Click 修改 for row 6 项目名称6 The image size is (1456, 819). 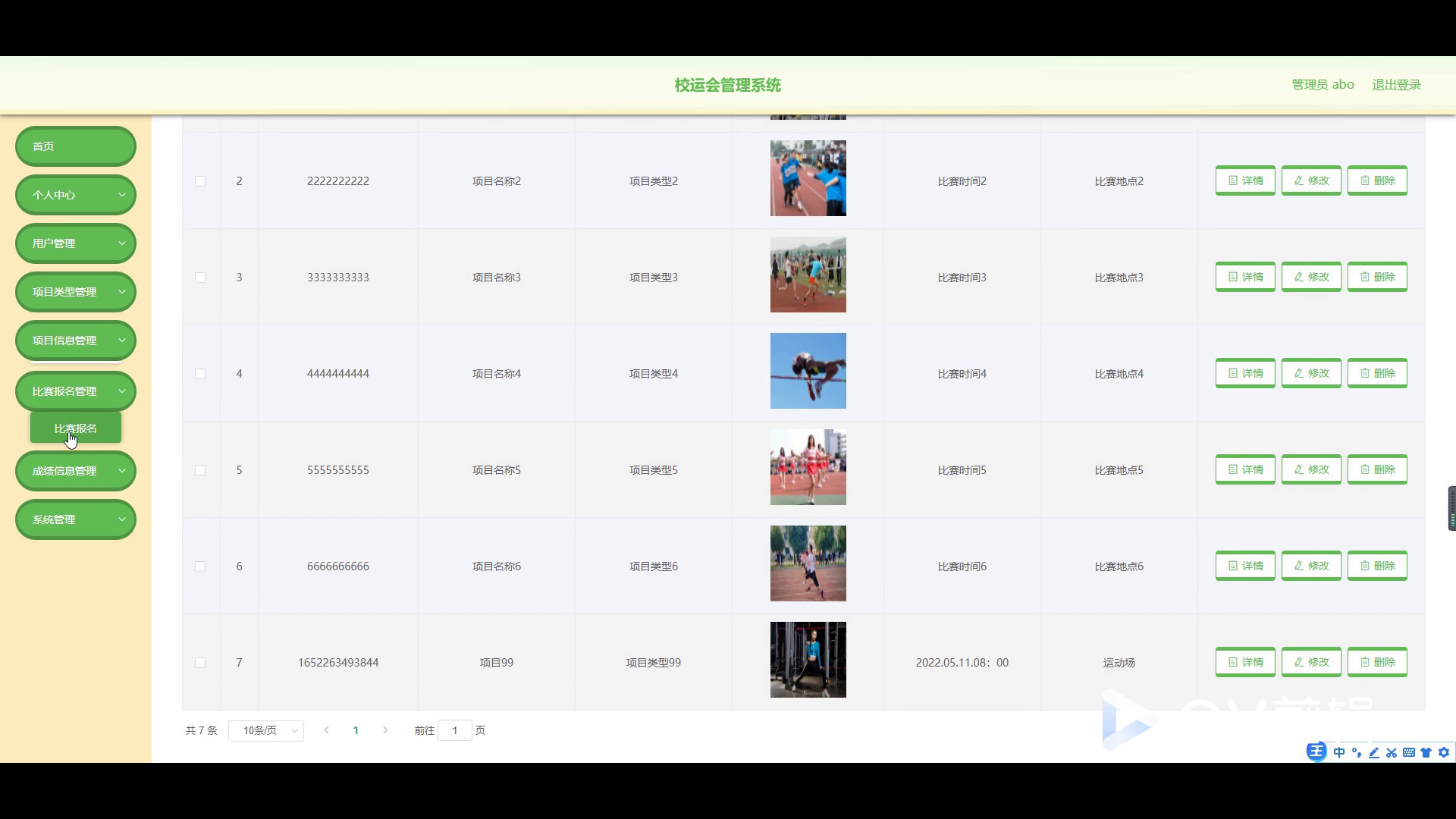pos(1311,566)
